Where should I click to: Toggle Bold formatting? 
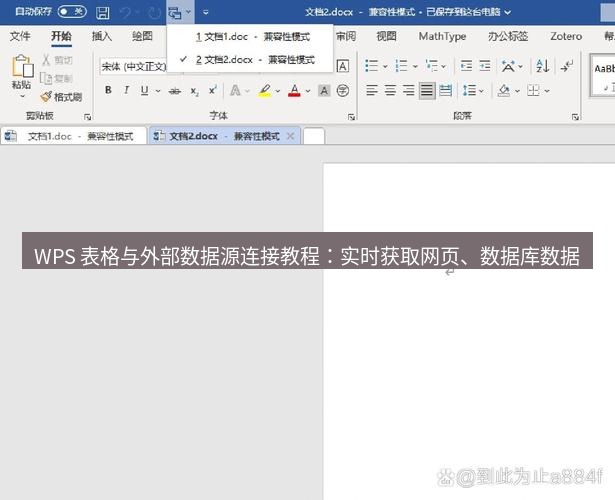[x=108, y=91]
